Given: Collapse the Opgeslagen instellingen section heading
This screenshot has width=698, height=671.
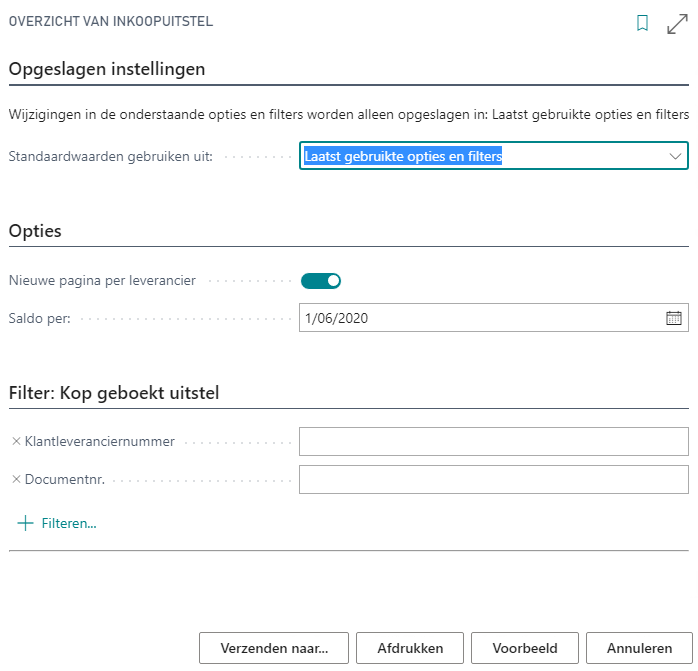Looking at the screenshot, I should click(107, 69).
